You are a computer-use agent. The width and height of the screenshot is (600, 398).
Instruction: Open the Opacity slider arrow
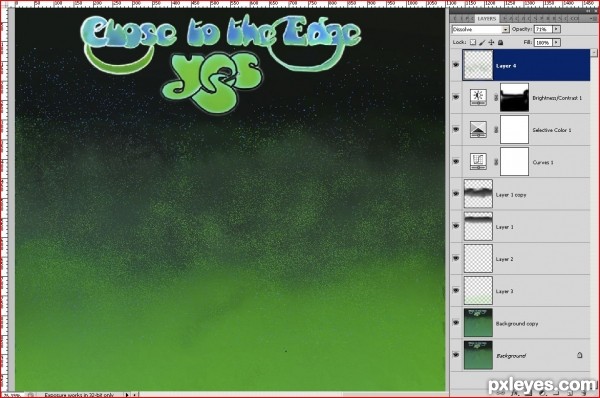[556, 29]
